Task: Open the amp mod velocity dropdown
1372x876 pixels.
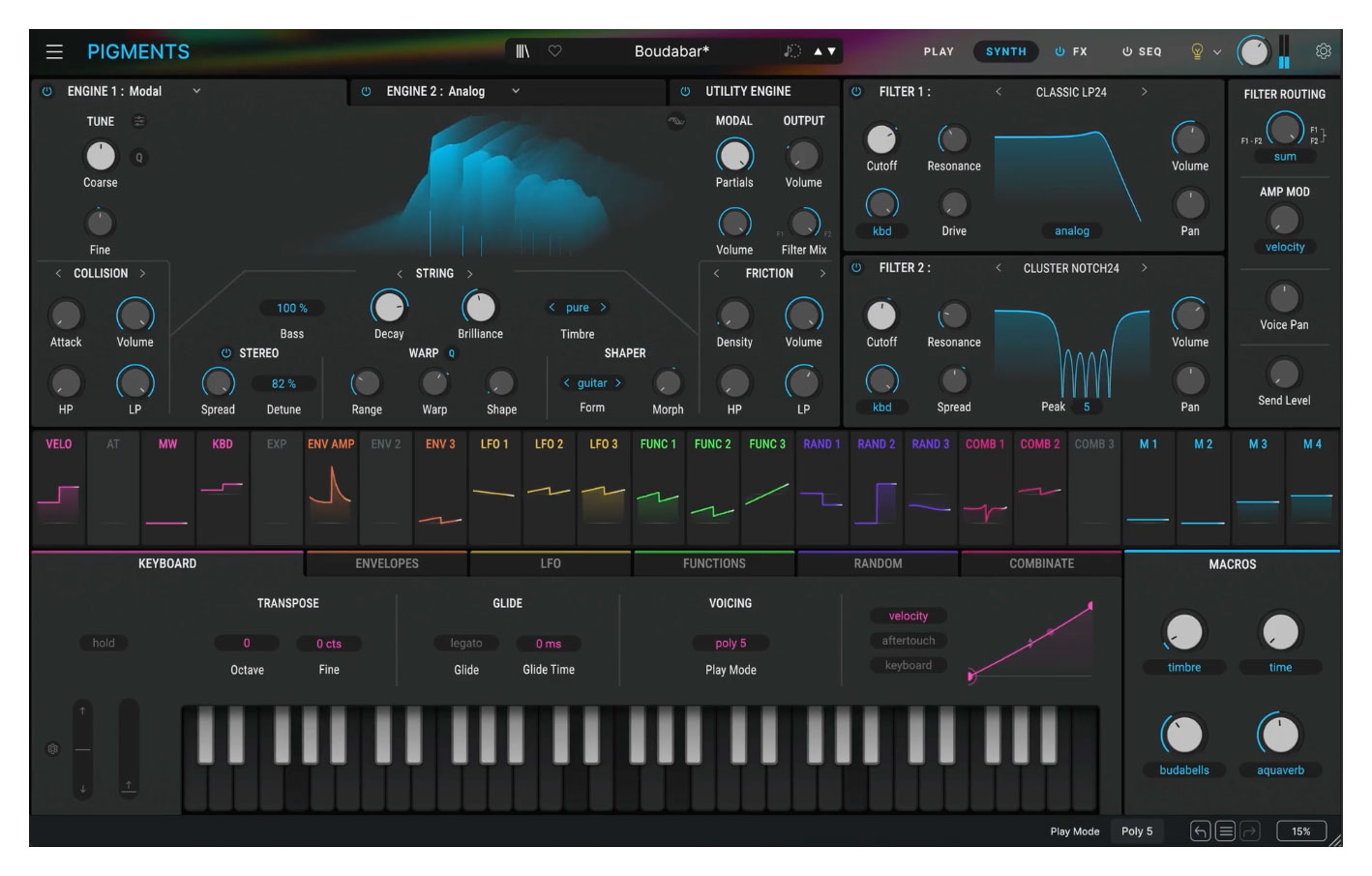Action: coord(1285,247)
